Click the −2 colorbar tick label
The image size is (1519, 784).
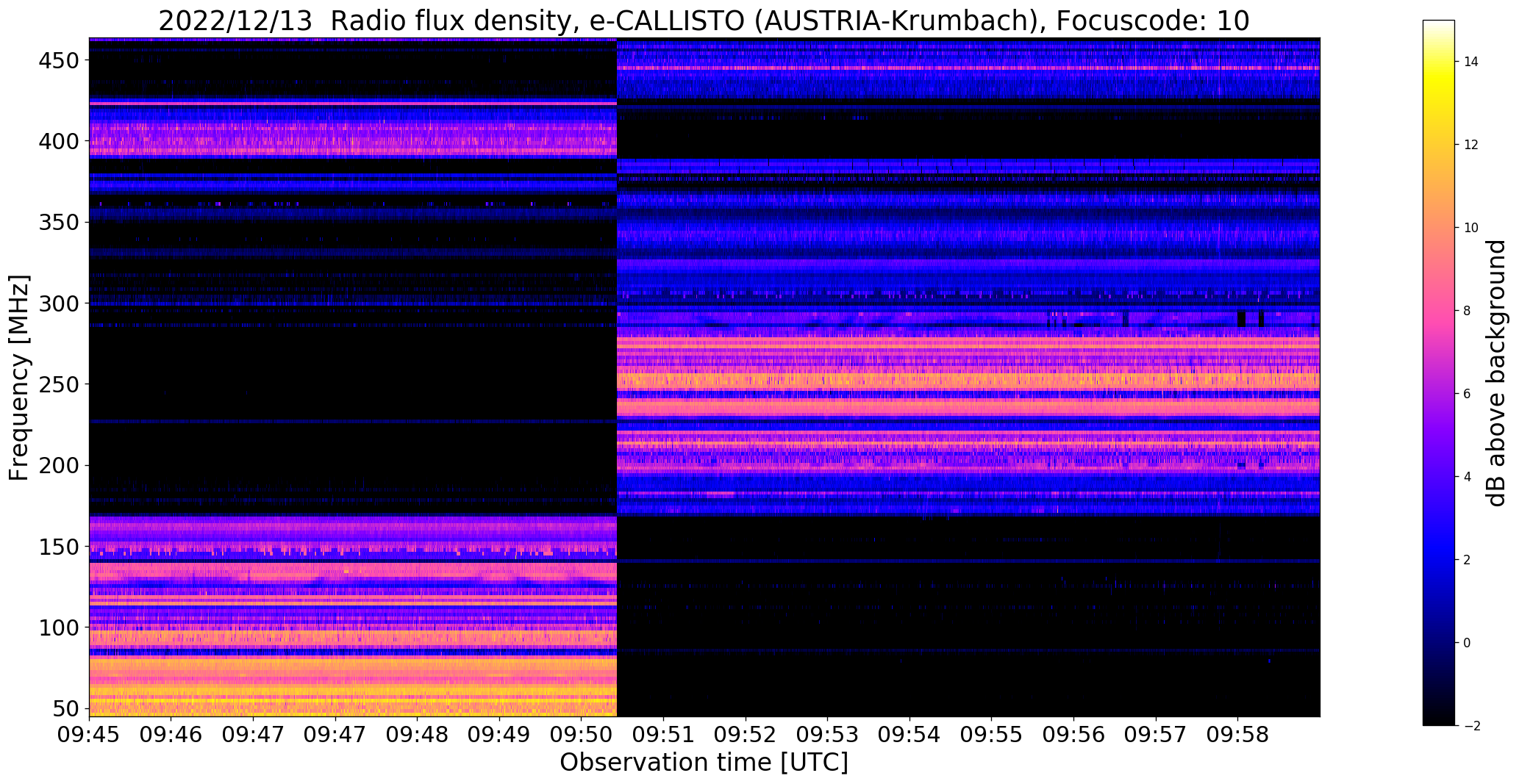click(x=1470, y=726)
